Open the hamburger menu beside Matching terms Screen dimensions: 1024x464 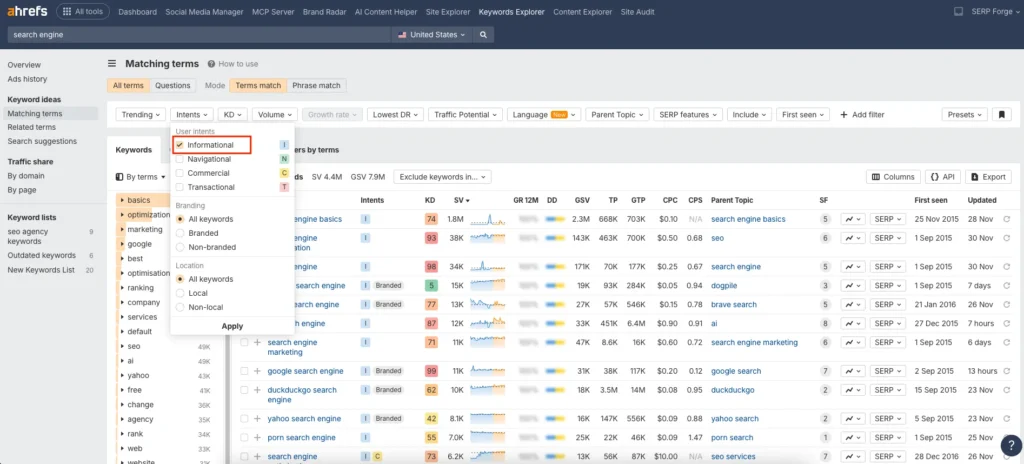112,63
